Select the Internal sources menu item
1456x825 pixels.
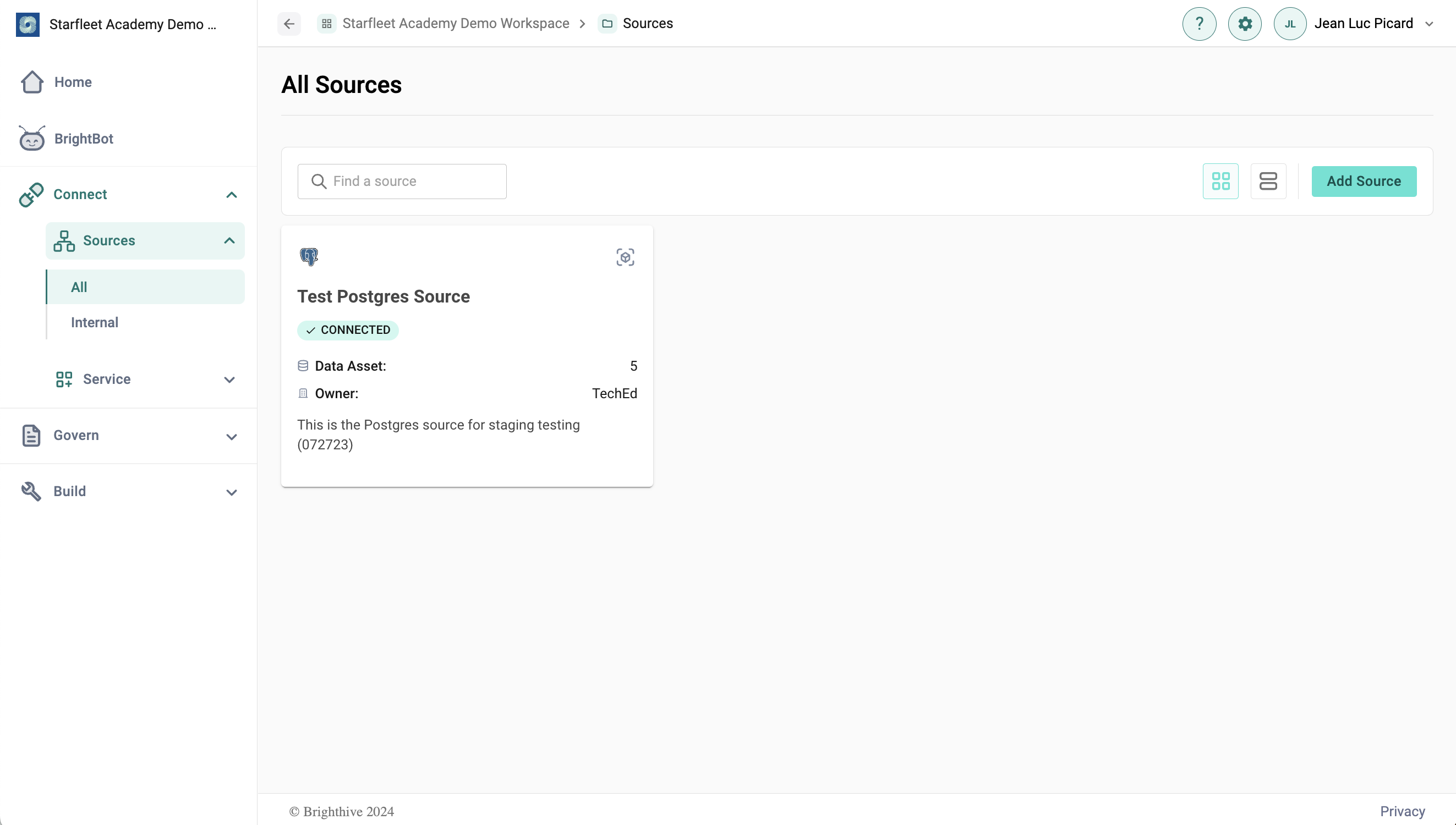point(145,323)
